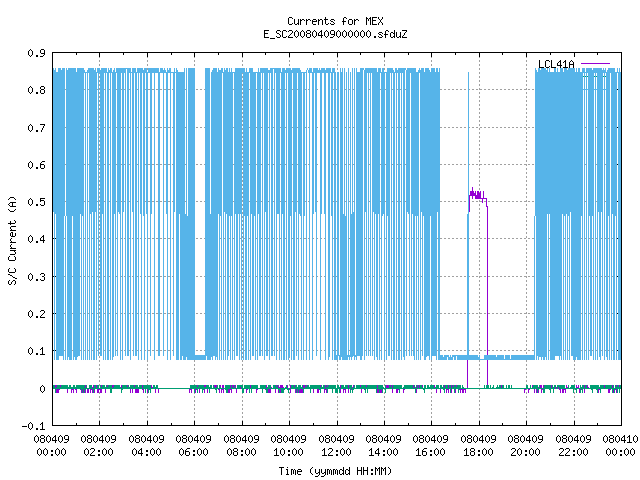Click the x-axis time label '06:00'

click(x=193, y=452)
